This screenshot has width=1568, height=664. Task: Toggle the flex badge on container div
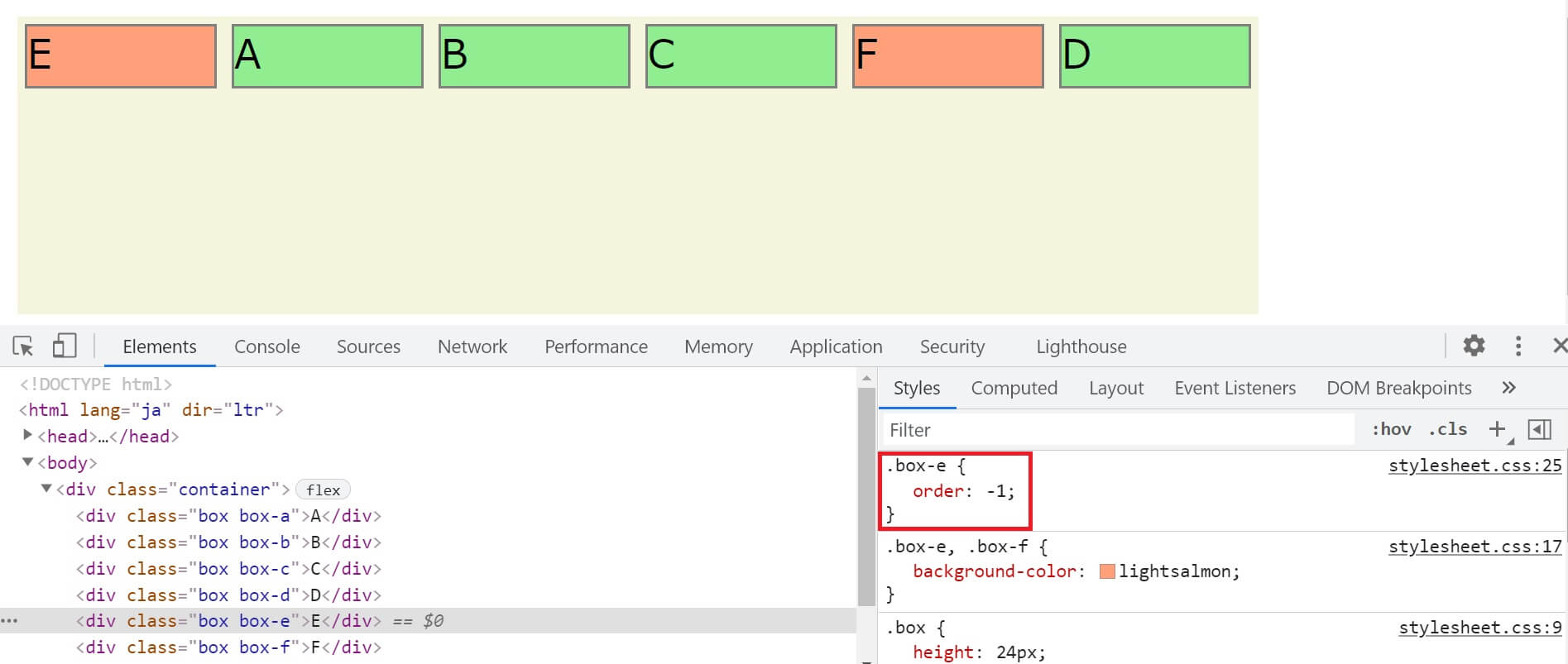click(x=323, y=490)
